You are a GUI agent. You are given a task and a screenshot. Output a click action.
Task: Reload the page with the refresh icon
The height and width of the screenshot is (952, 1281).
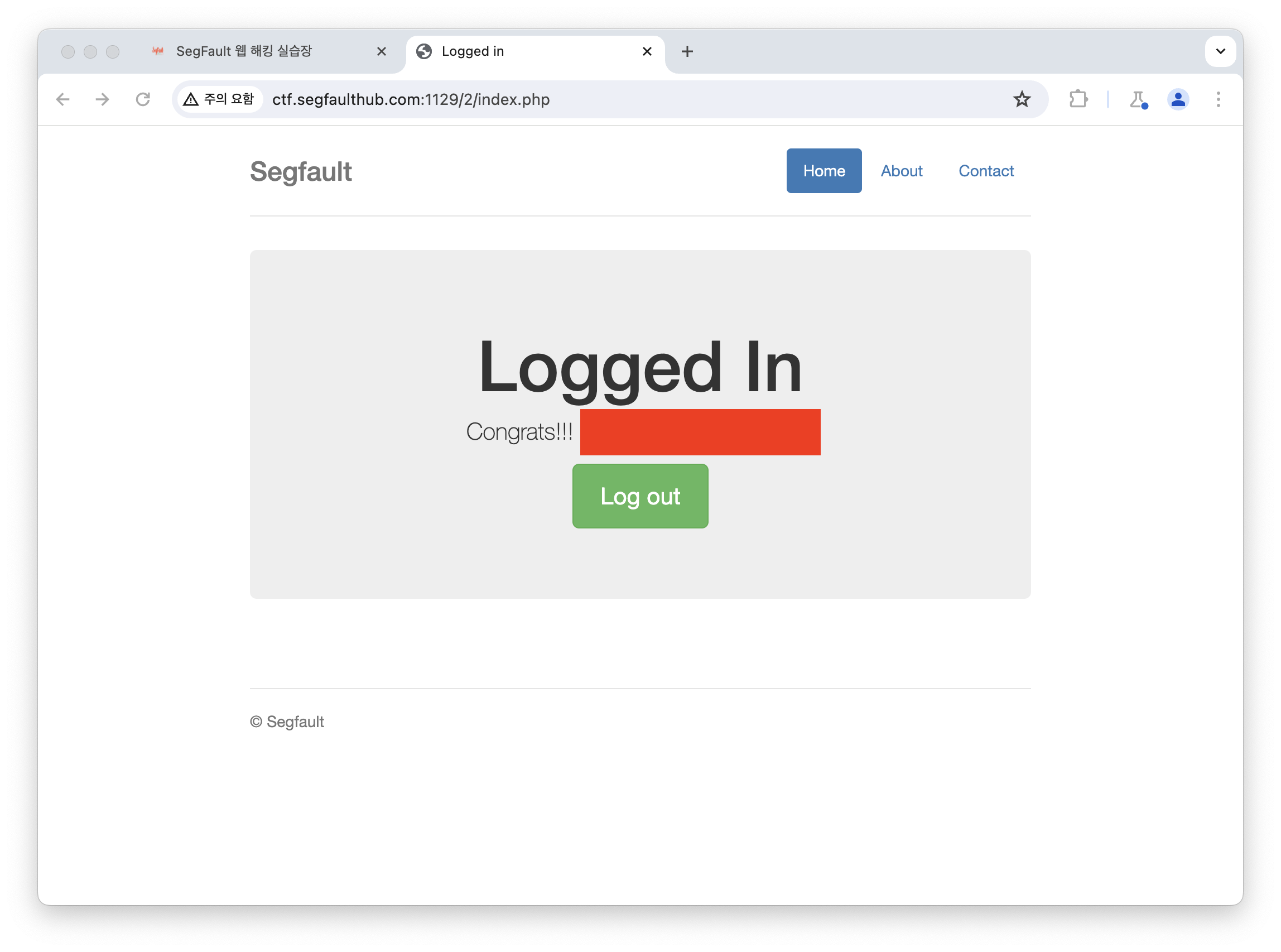(x=143, y=99)
